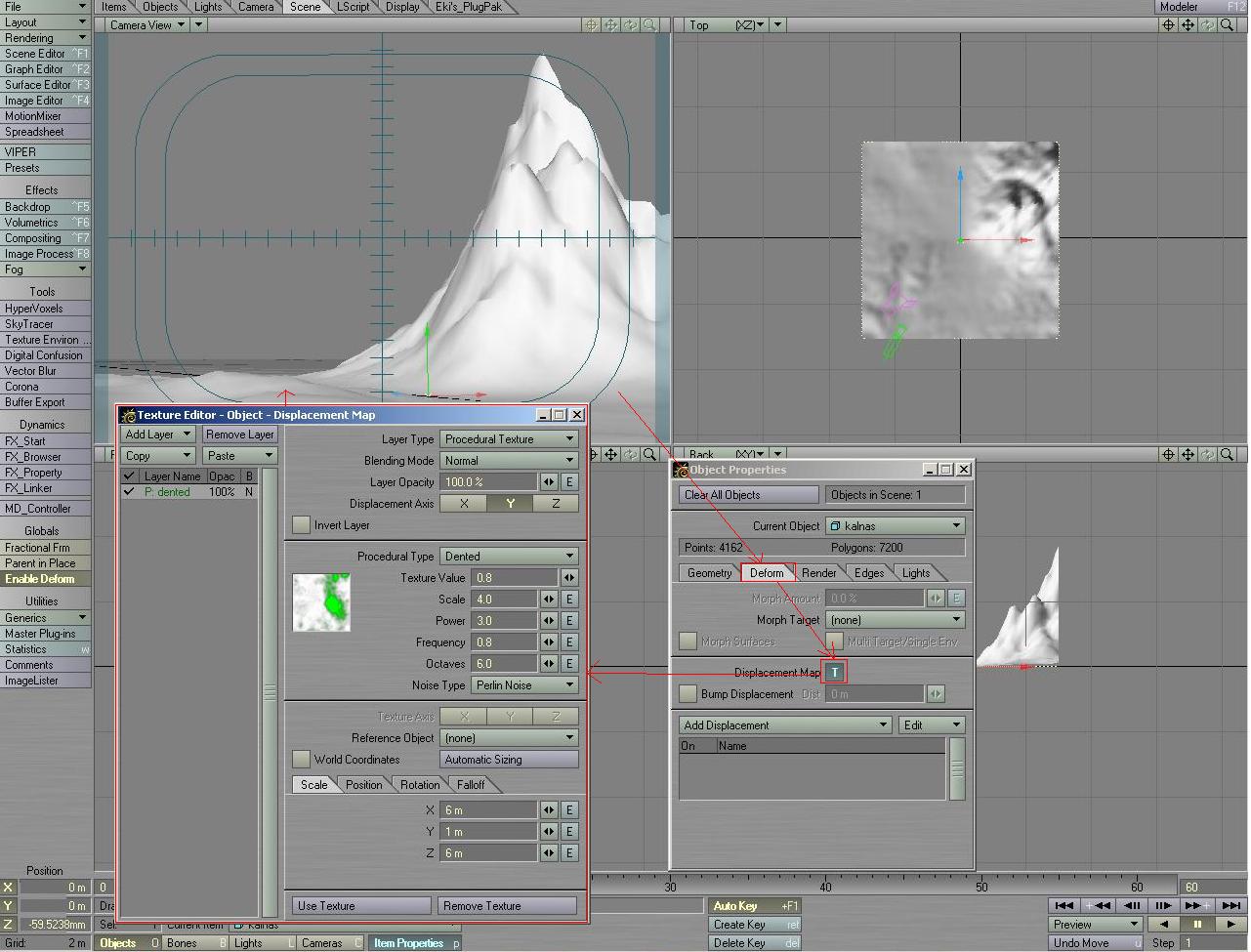Switch to Falloff tab in Texture Editor
The image size is (1251, 952).
tap(471, 785)
